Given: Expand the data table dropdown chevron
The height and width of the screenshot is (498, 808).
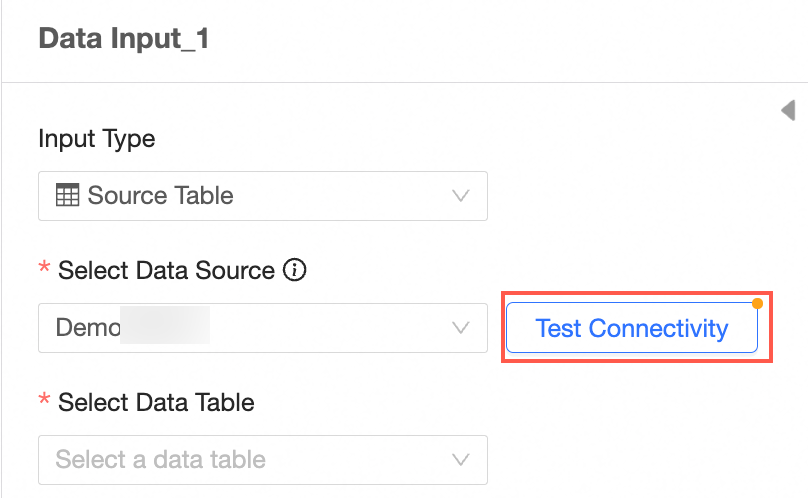Looking at the screenshot, I should pos(461,460).
